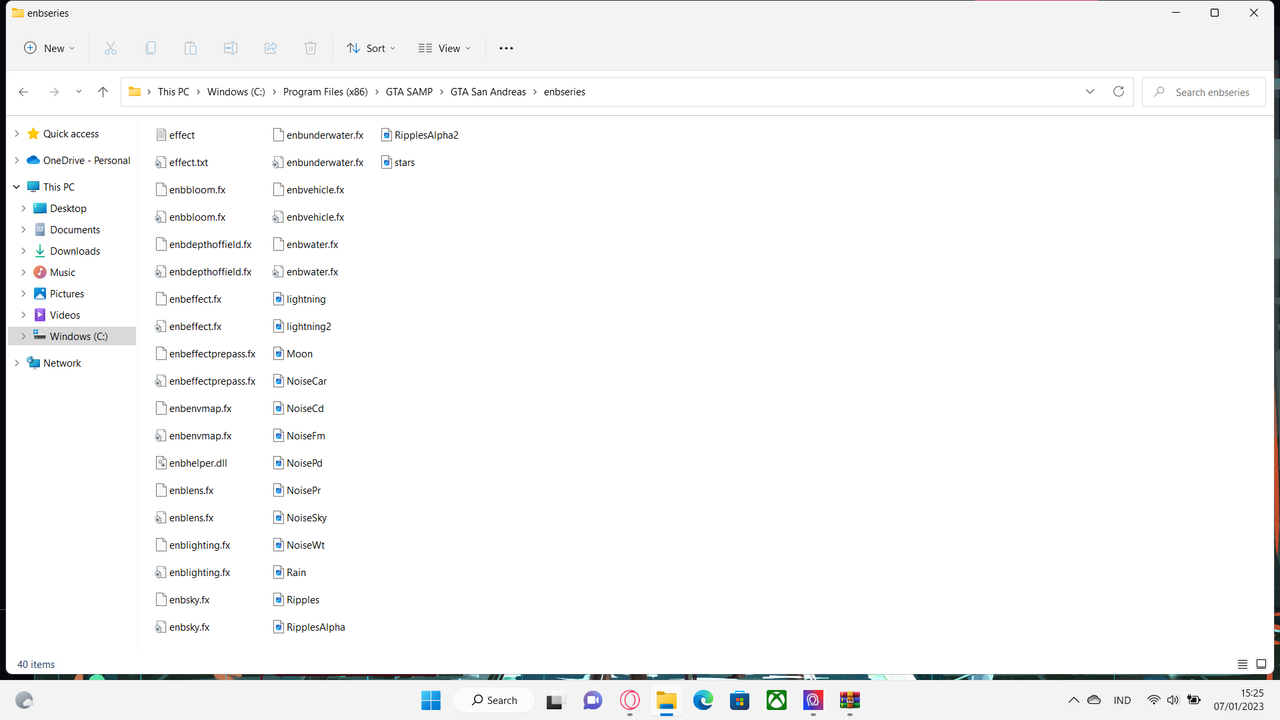Select the Moon image file
Screen dimensions: 1280x720
(292, 354)
